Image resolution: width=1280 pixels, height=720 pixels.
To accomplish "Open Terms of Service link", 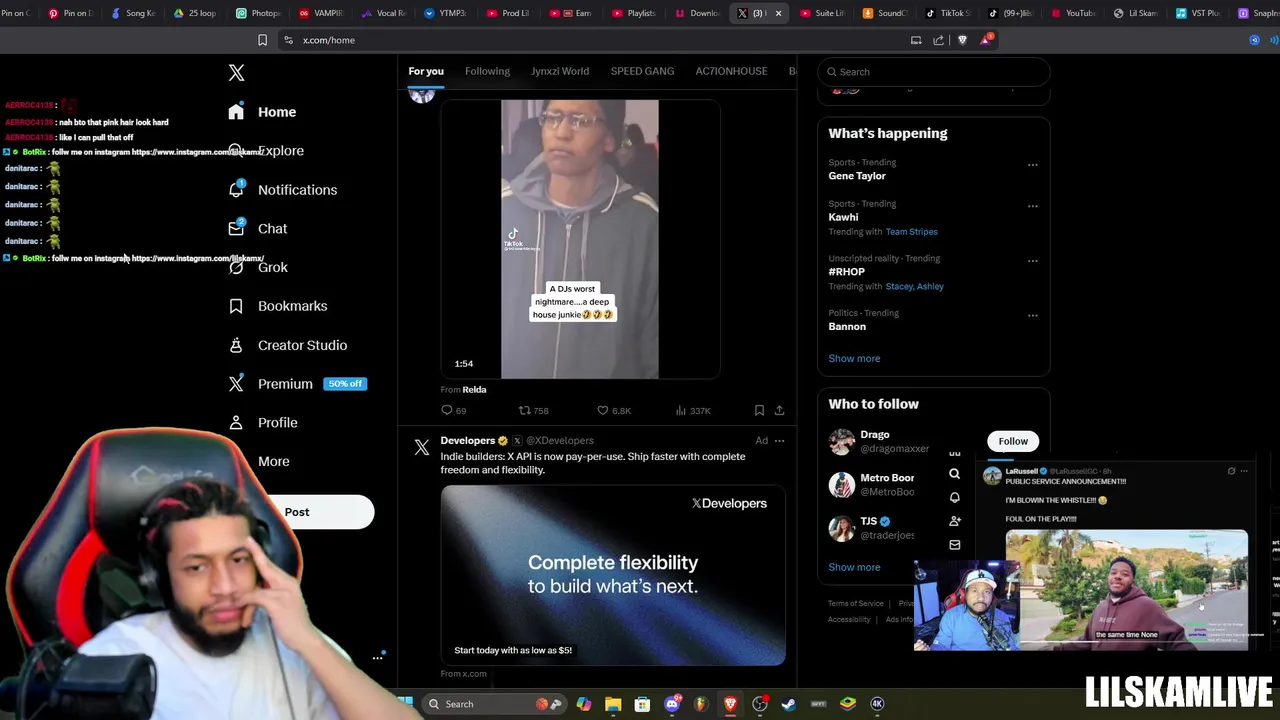I will click(855, 604).
